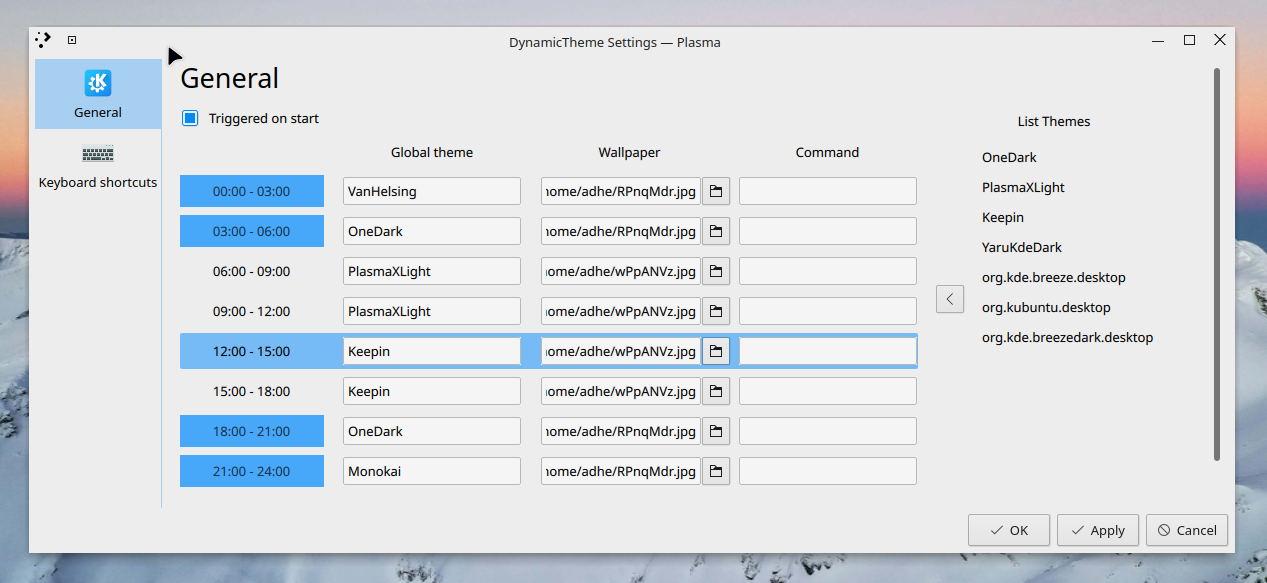Viewport: 1267px width, 583px height.
Task: Edit wallpaper path for 06:00 - 09:00 row
Action: (621, 271)
